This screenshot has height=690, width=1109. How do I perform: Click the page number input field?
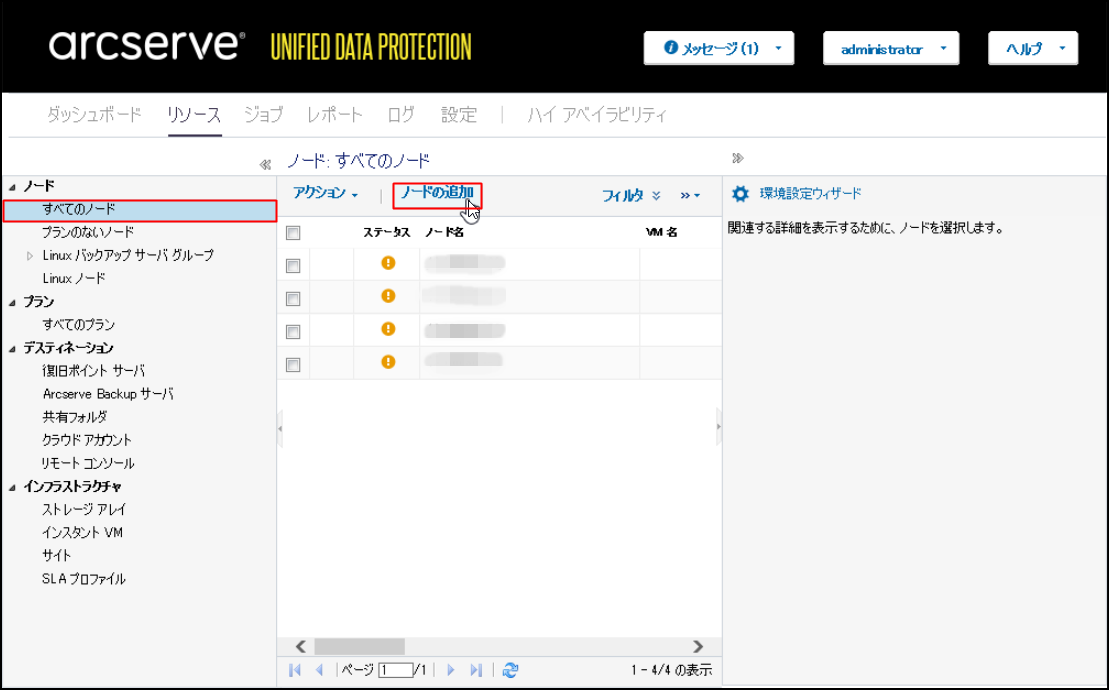click(x=396, y=670)
